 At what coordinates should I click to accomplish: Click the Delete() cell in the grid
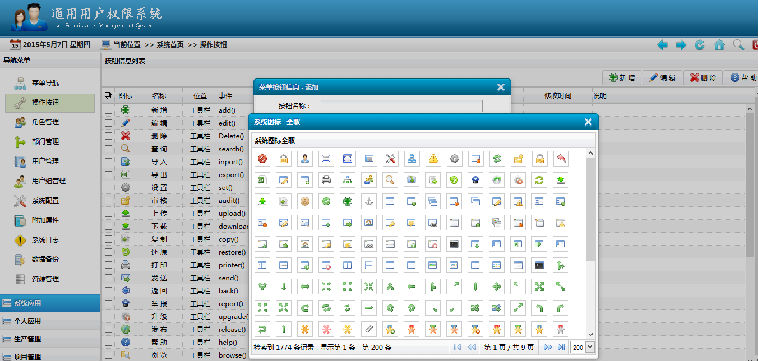coord(232,136)
